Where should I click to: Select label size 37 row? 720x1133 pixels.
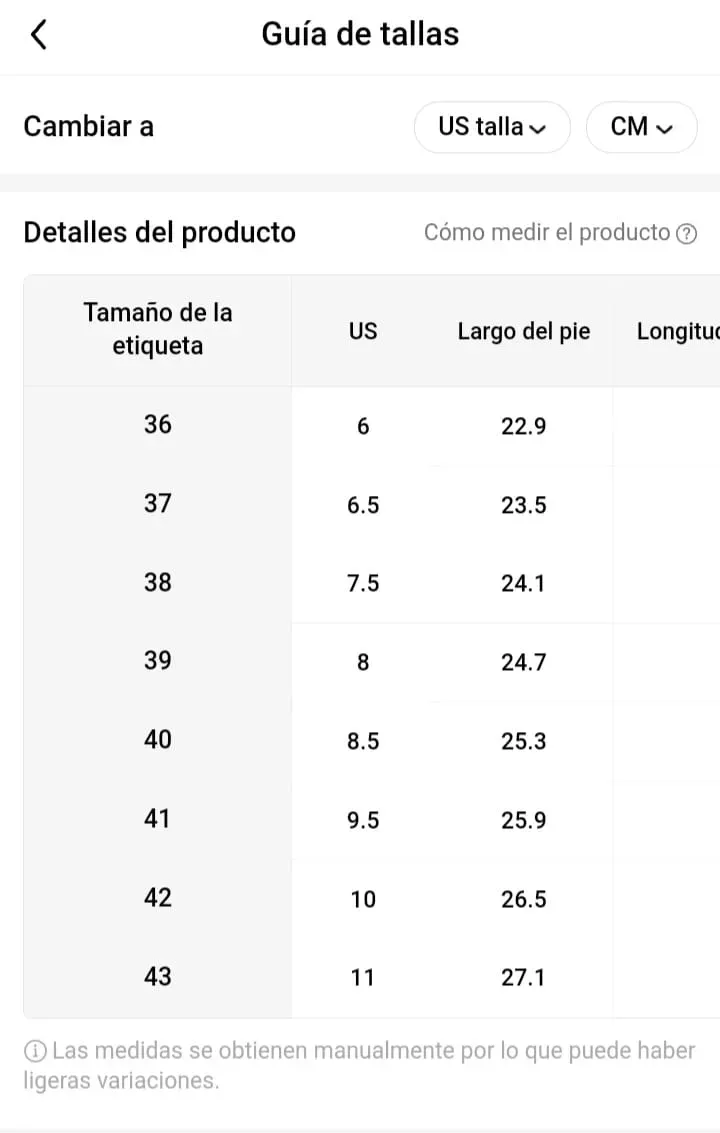click(x=158, y=504)
